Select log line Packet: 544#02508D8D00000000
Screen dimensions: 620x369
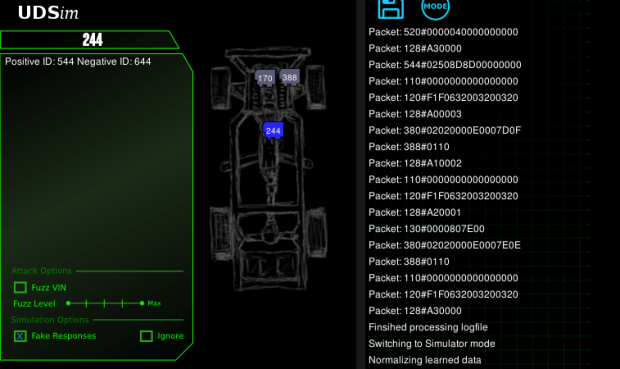click(445, 65)
